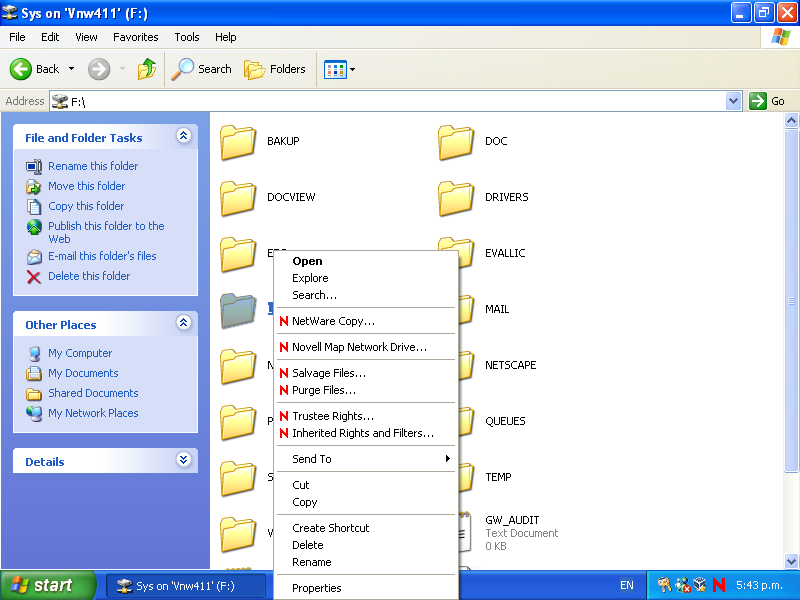This screenshot has width=800, height=600.
Task: Choose Salvage Files... menu entry
Action: tap(365, 373)
